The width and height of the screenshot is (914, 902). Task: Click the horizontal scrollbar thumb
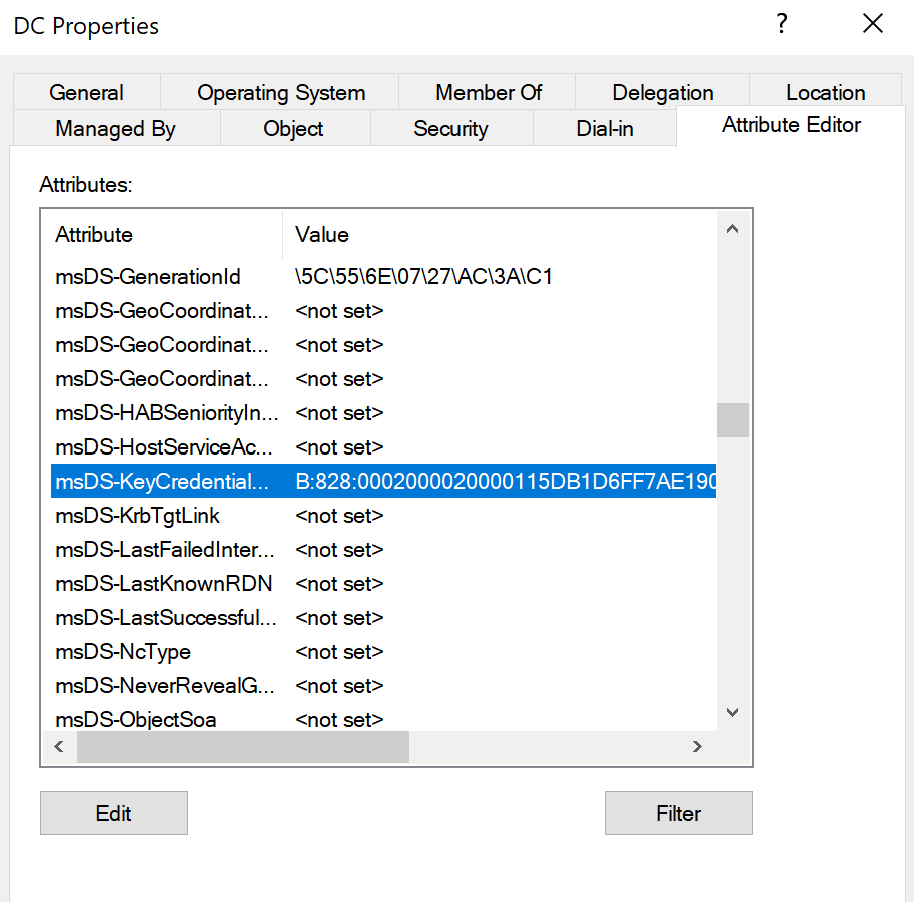[242, 747]
